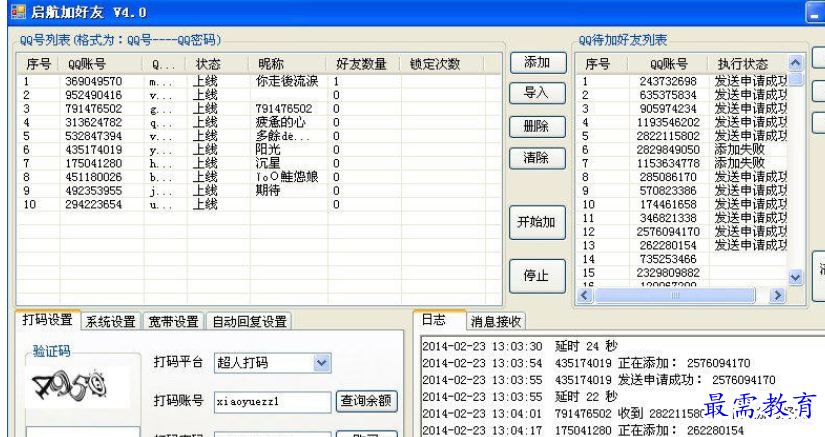Image resolution: width=825 pixels, height=437 pixels.
Task: Click the 状态 column header
Action: [218, 64]
